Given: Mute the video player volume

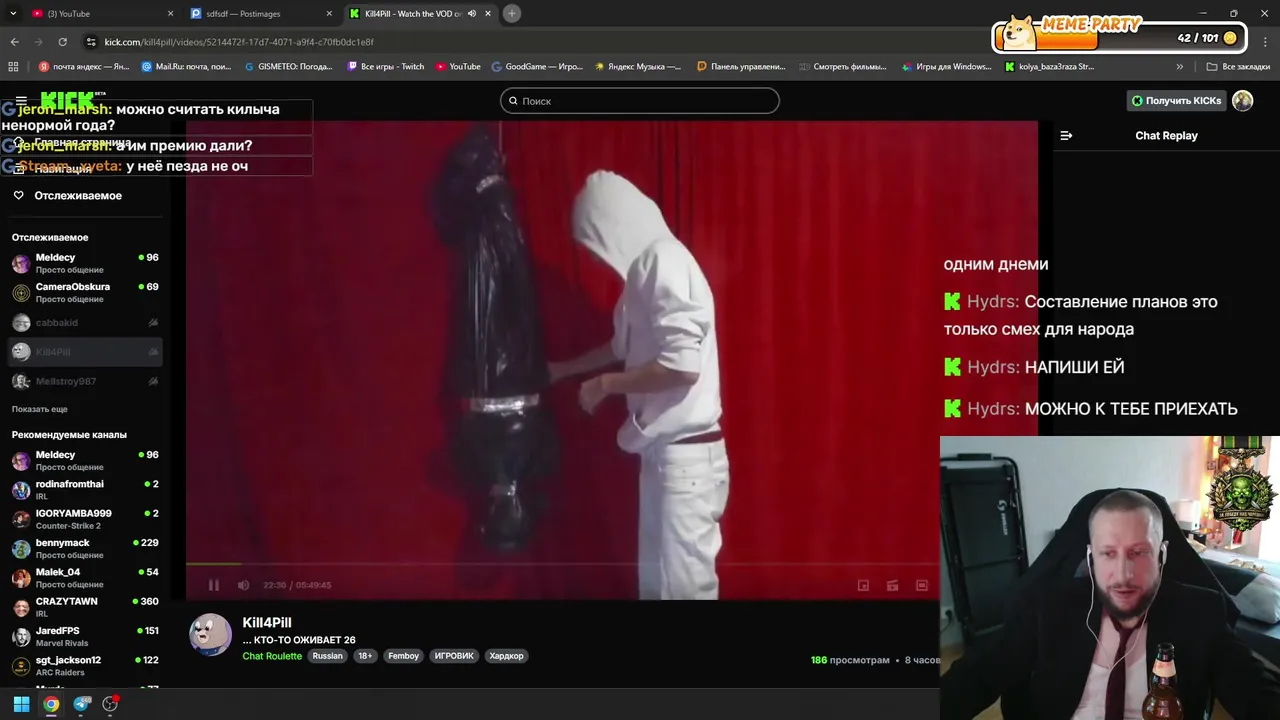Looking at the screenshot, I should [x=242, y=585].
